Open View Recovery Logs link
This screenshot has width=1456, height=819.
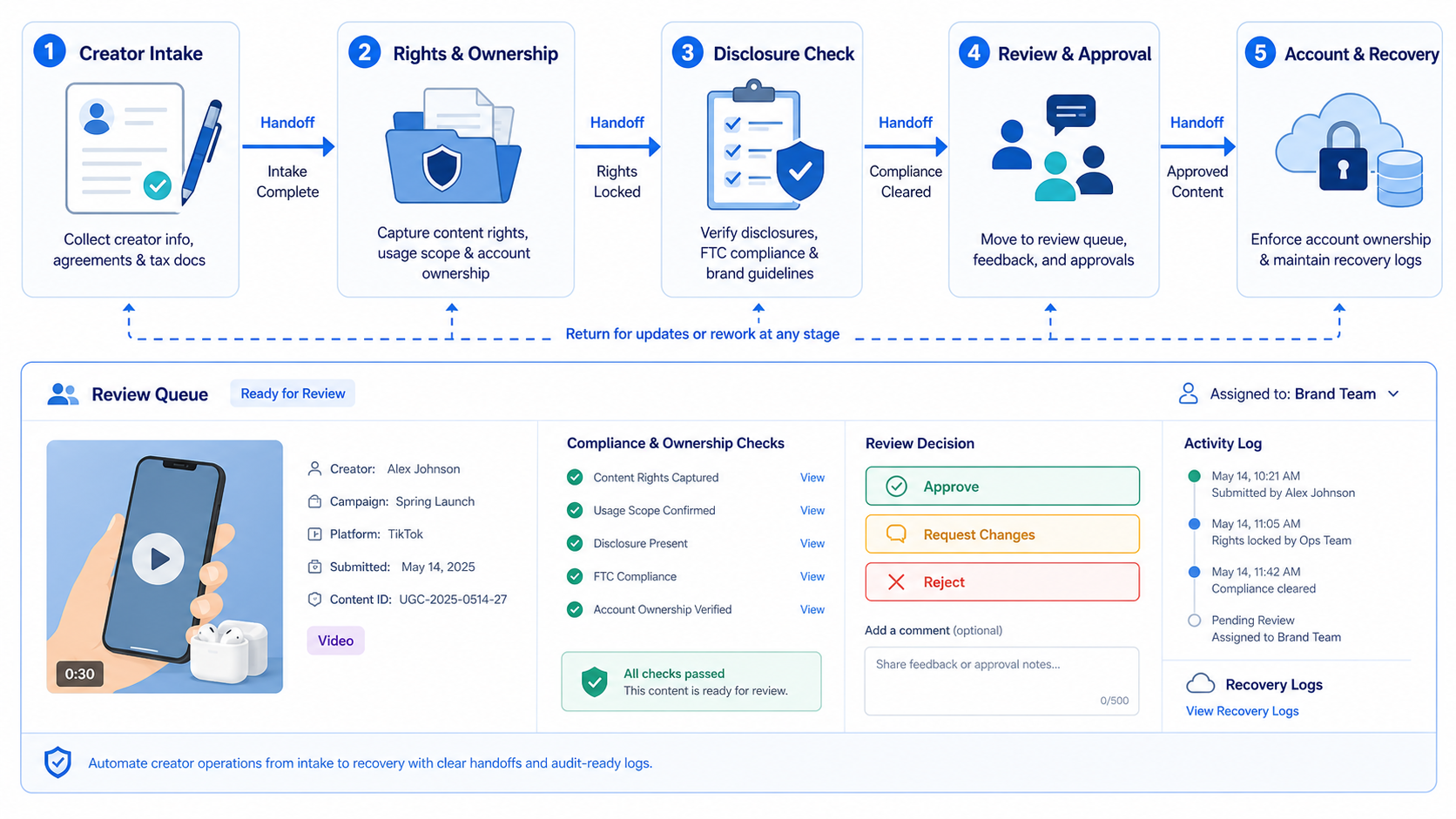1242,711
